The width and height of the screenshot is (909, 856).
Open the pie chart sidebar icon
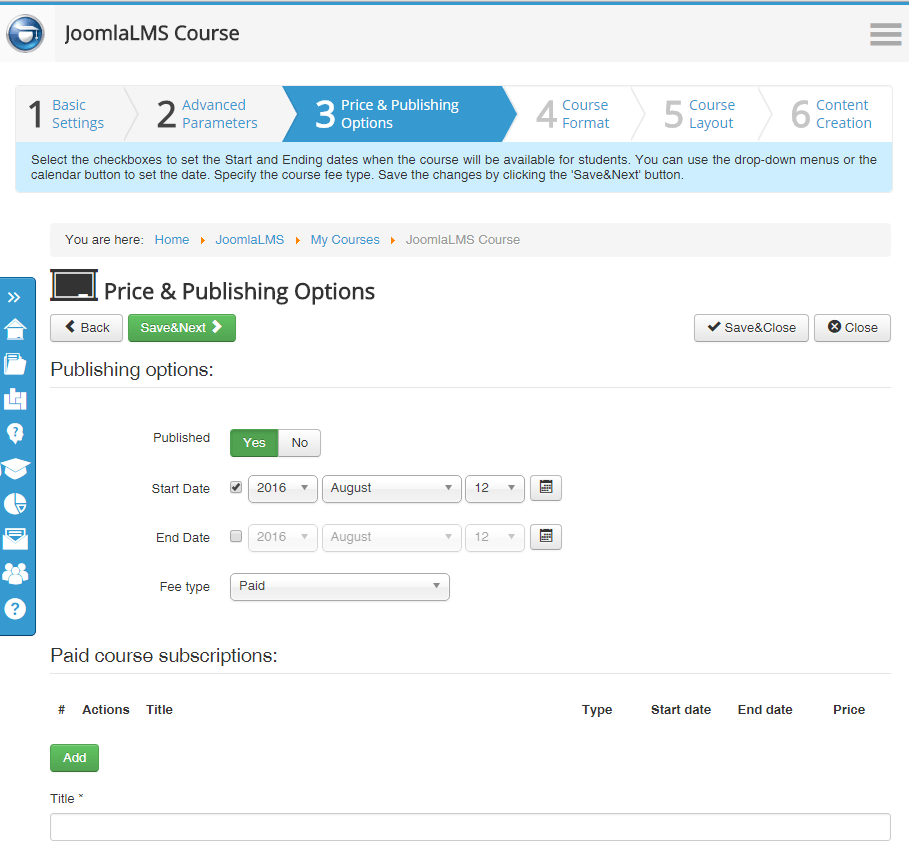pos(15,504)
